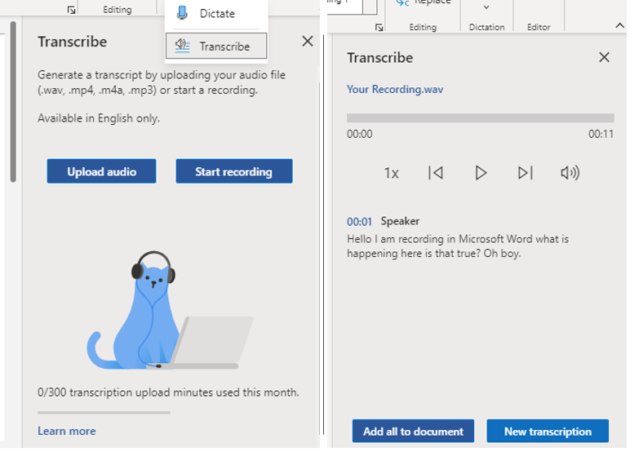The height and width of the screenshot is (452, 630).
Task: Click the Start recording button
Action: [x=234, y=171]
